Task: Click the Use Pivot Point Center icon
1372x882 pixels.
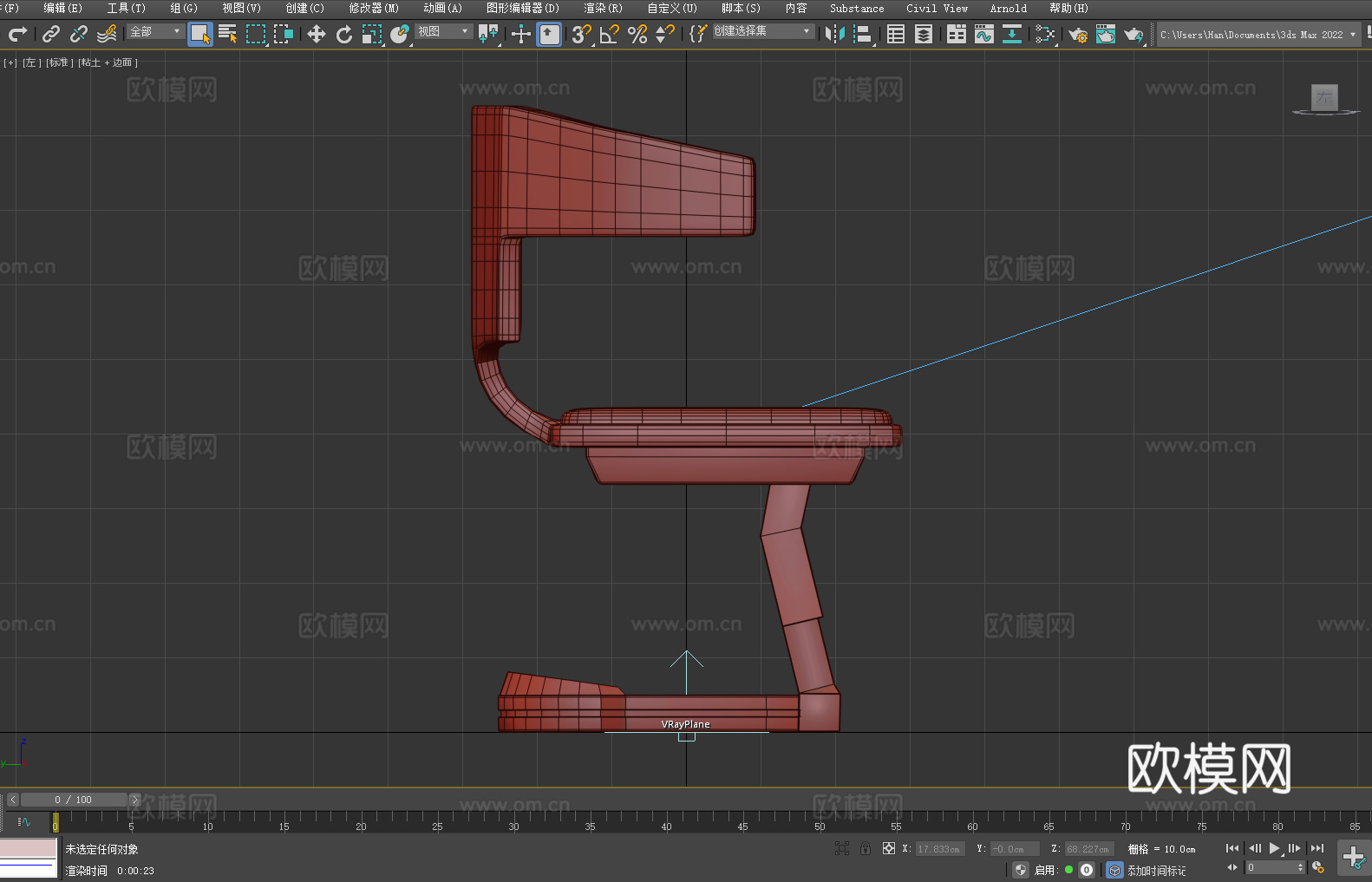Action: click(x=488, y=34)
